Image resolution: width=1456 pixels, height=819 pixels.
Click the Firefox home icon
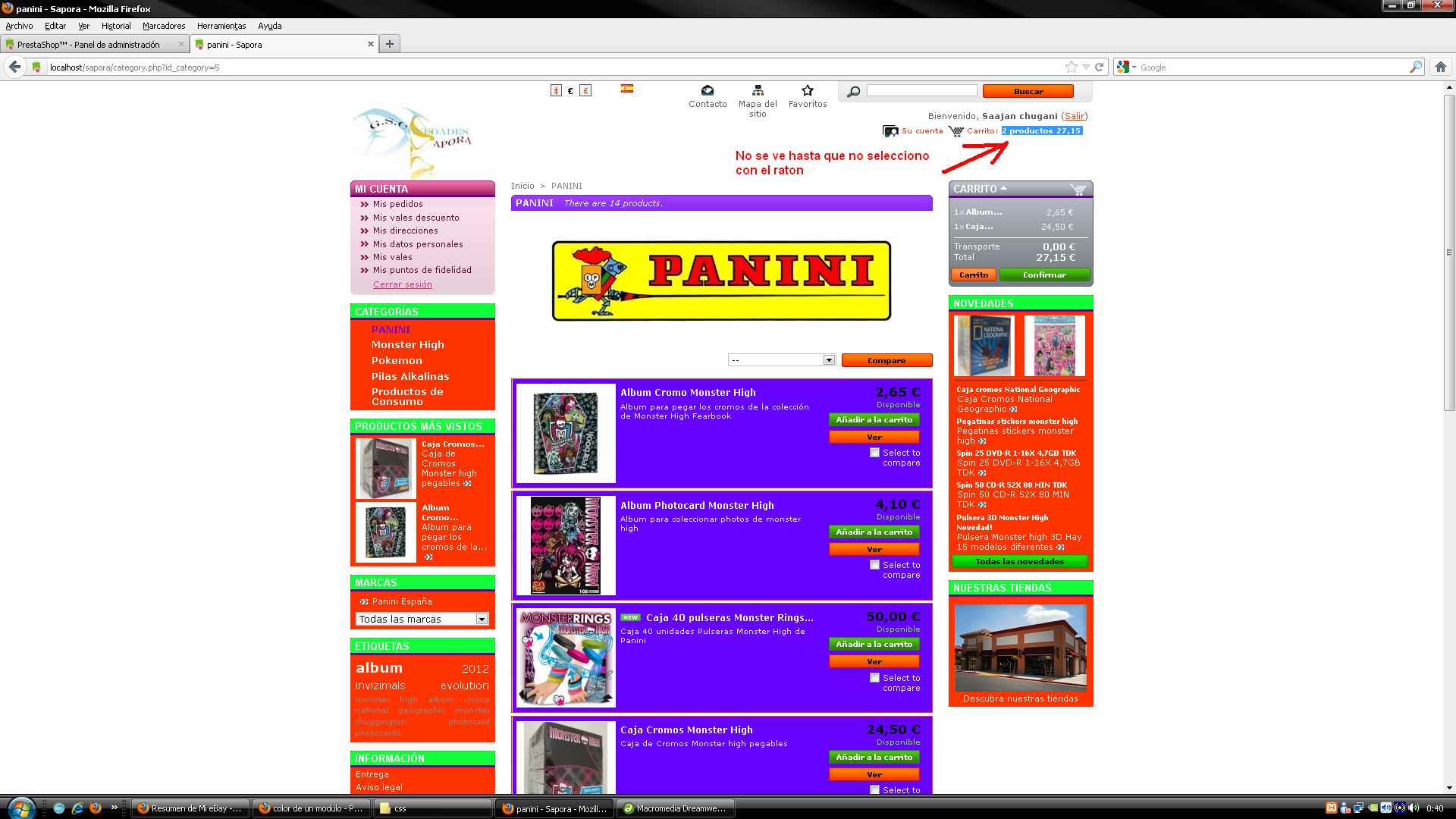(x=1440, y=67)
